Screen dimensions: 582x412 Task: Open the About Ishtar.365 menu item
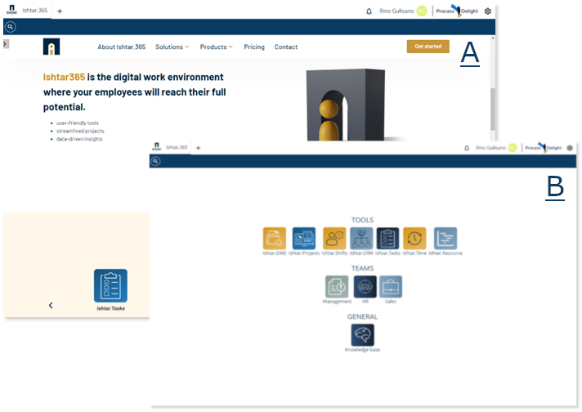coord(121,47)
